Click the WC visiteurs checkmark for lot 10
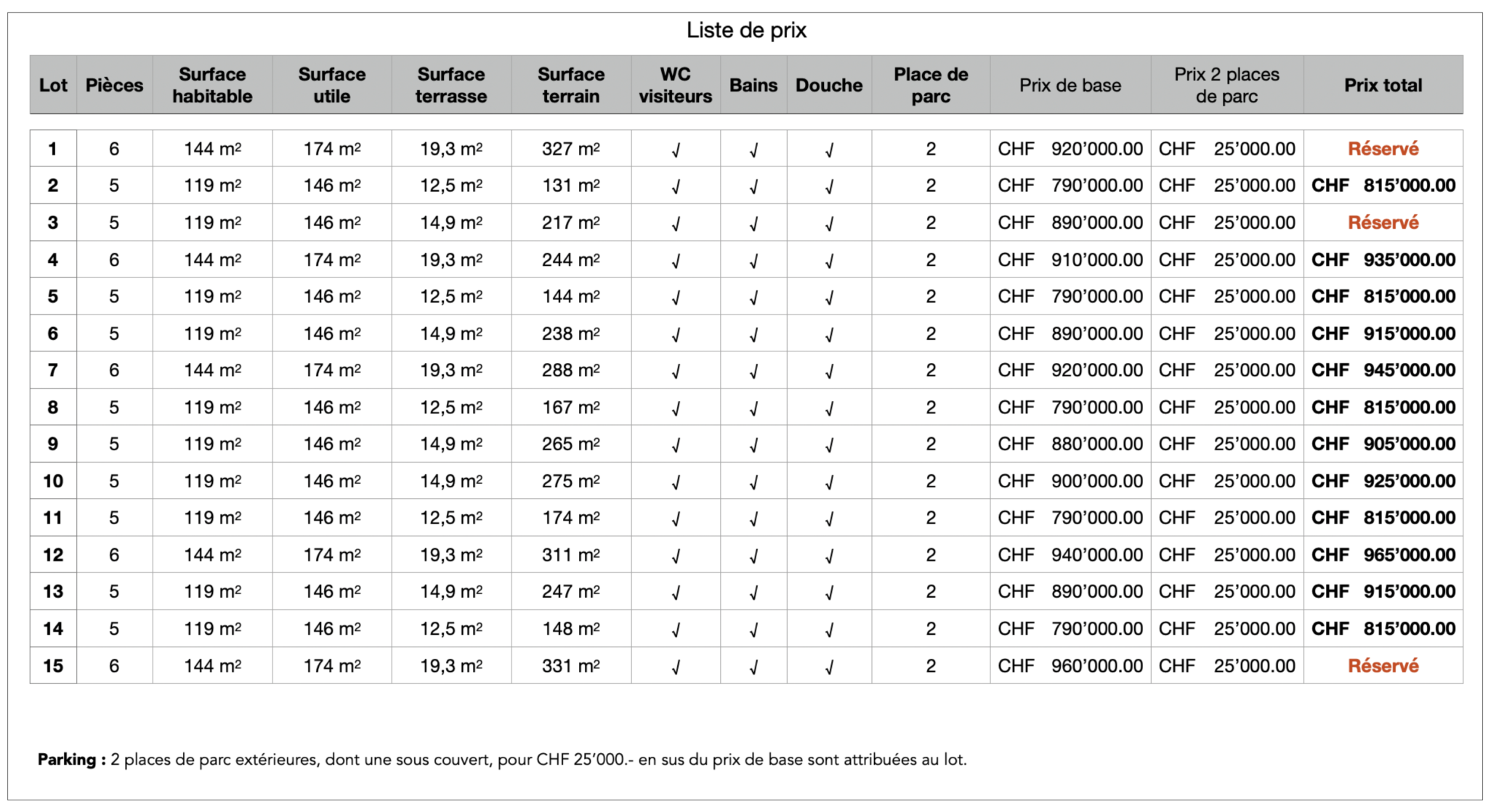The height and width of the screenshot is (812, 1488). 676,482
